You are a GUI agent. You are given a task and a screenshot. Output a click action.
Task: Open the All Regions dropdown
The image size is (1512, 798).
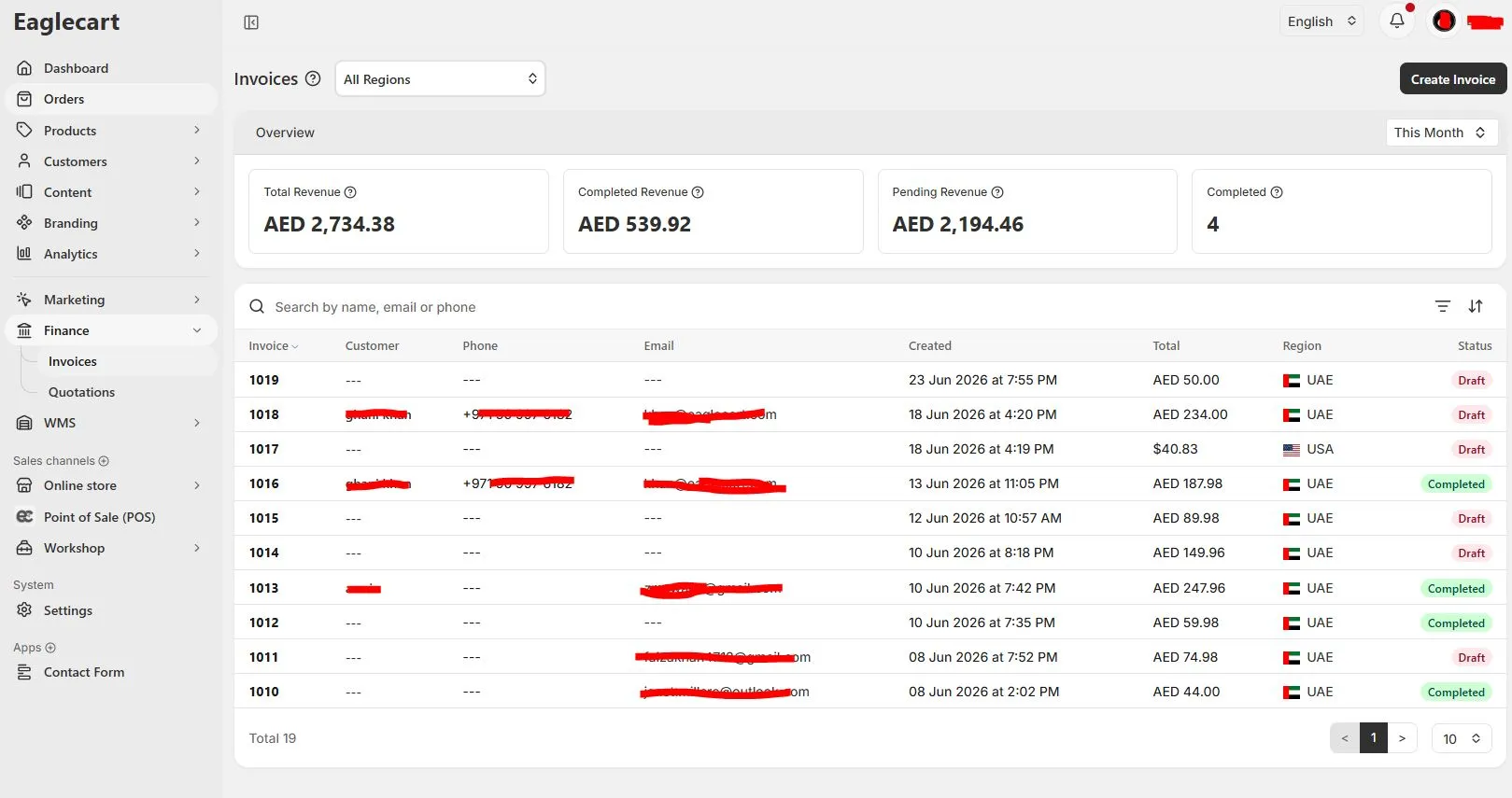pyautogui.click(x=440, y=79)
